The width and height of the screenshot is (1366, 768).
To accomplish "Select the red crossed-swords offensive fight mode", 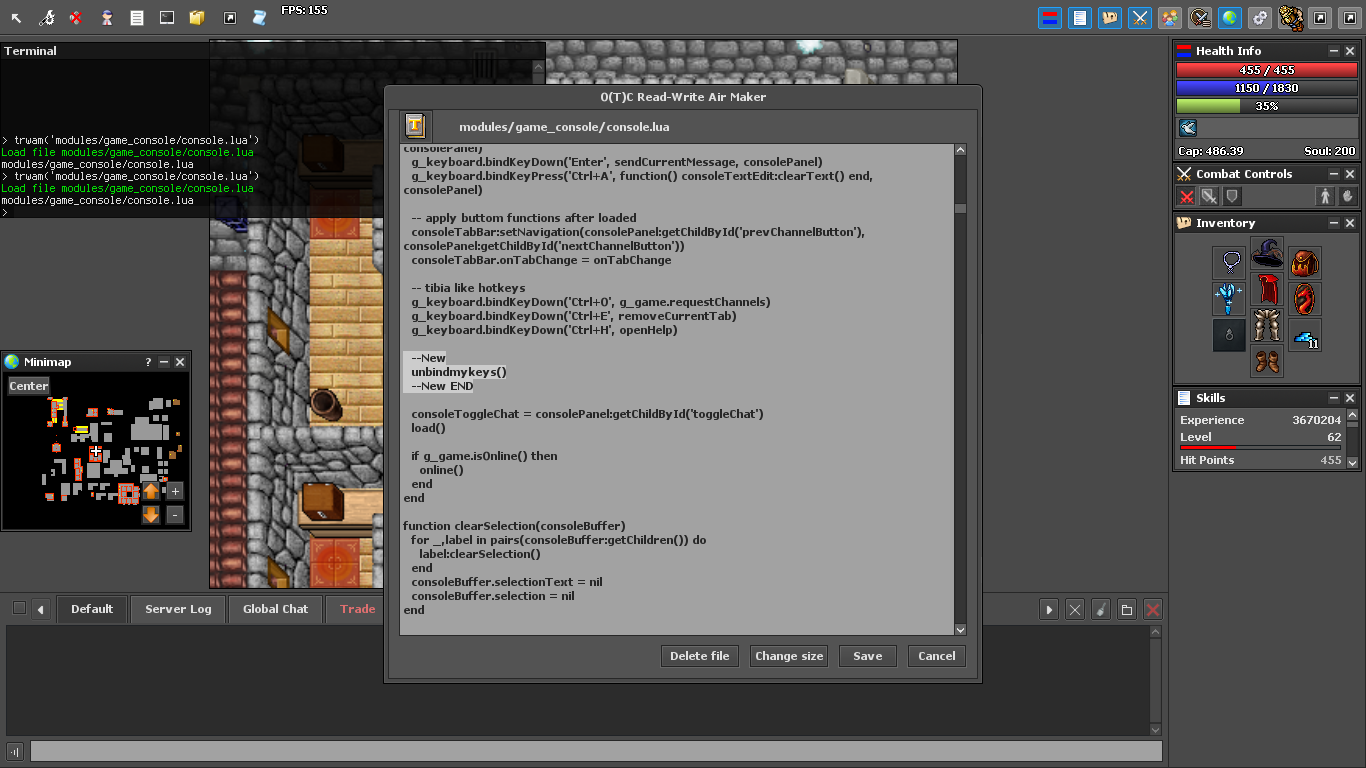I will pyautogui.click(x=1186, y=197).
